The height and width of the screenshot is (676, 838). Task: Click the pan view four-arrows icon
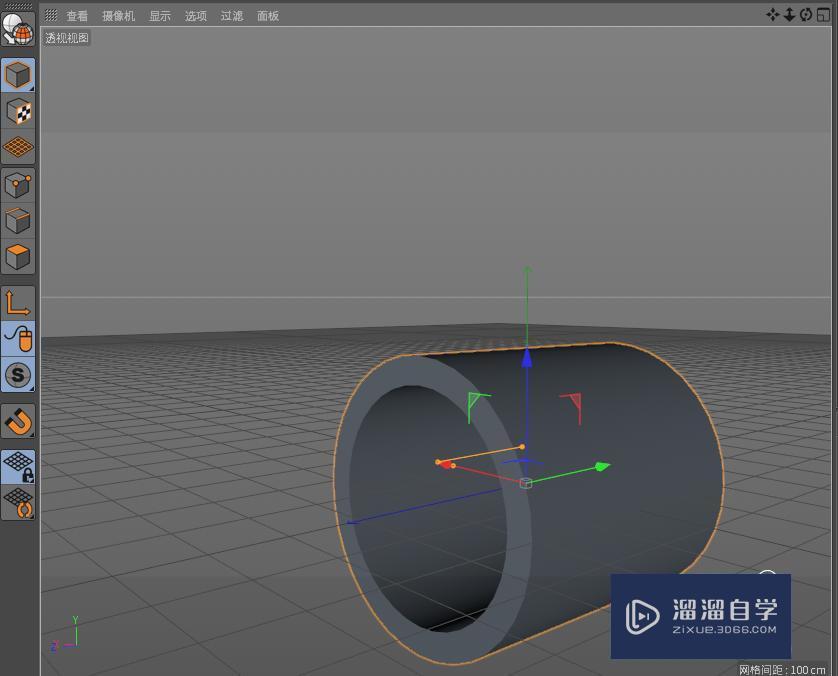tap(772, 14)
